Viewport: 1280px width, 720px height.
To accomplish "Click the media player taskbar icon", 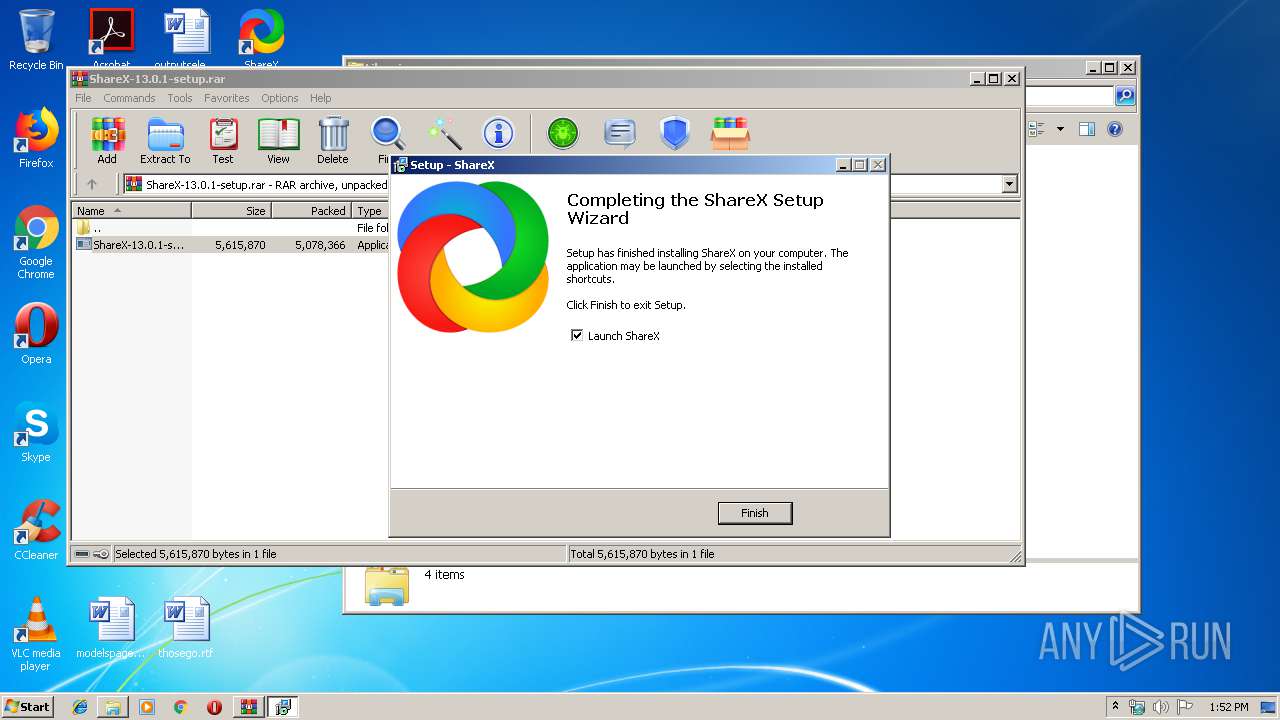I will [x=147, y=707].
